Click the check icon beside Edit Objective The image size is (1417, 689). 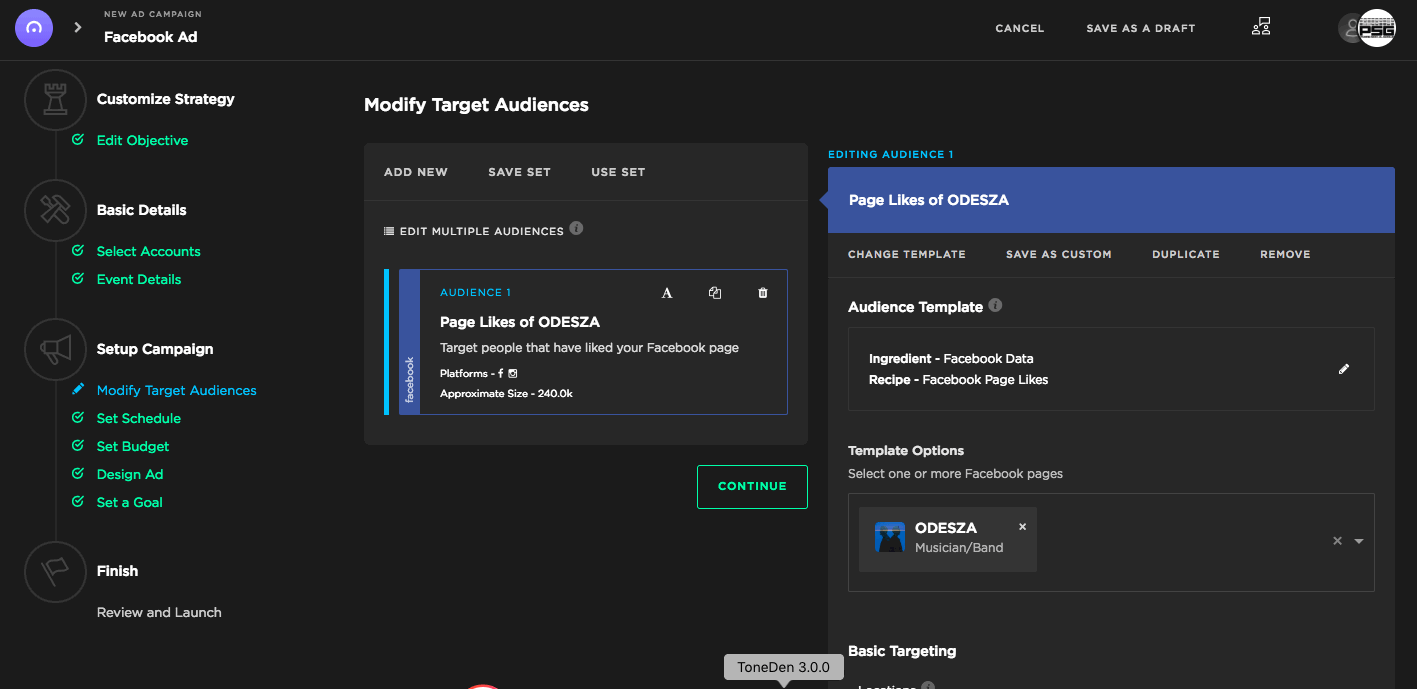click(78, 140)
